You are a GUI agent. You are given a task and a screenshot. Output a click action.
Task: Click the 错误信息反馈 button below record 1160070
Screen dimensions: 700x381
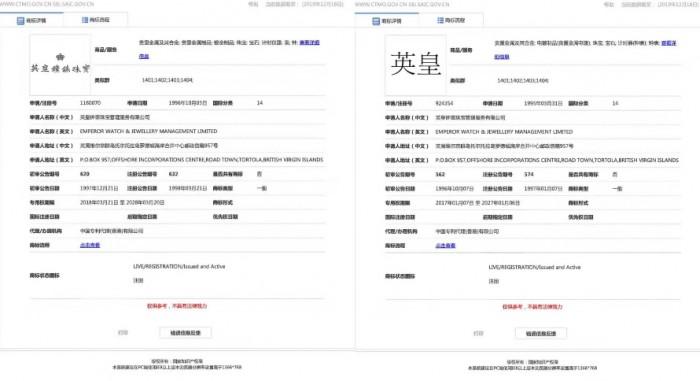pos(185,333)
